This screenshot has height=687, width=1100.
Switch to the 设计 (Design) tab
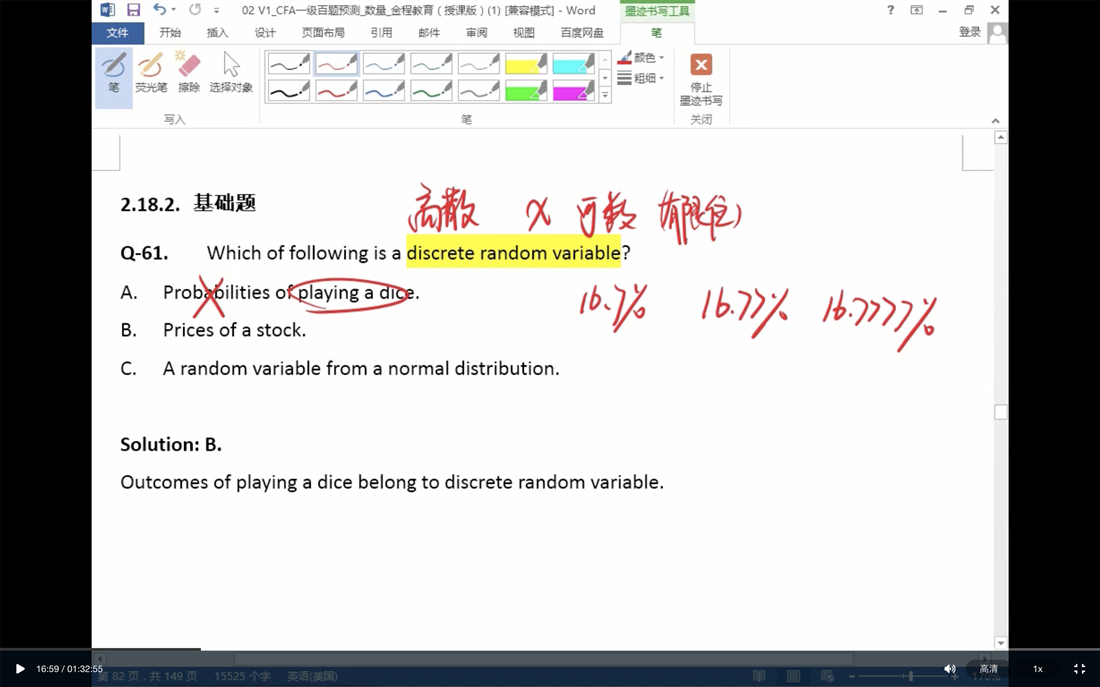pyautogui.click(x=265, y=32)
